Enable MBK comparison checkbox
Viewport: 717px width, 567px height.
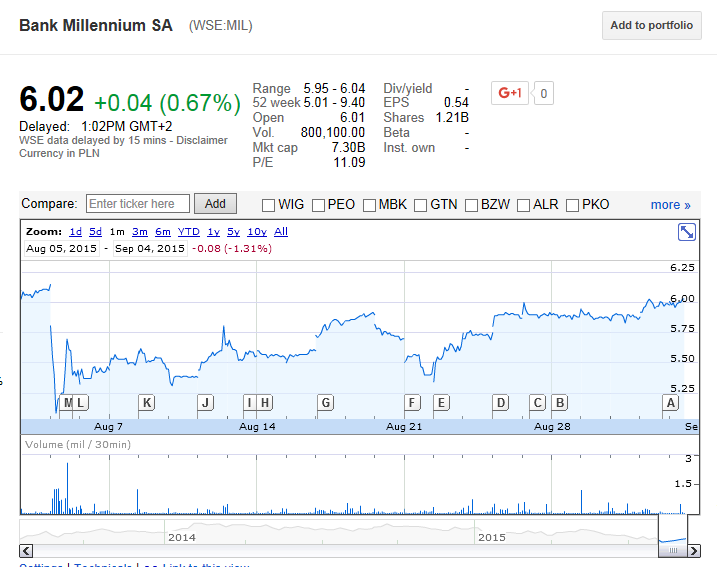[x=369, y=205]
